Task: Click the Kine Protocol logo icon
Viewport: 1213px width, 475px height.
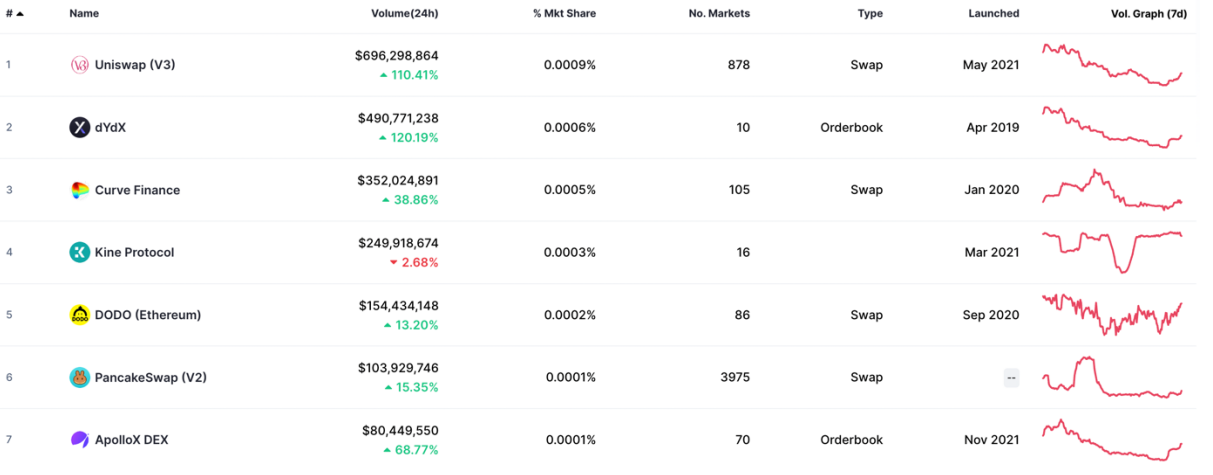Action: pos(80,252)
